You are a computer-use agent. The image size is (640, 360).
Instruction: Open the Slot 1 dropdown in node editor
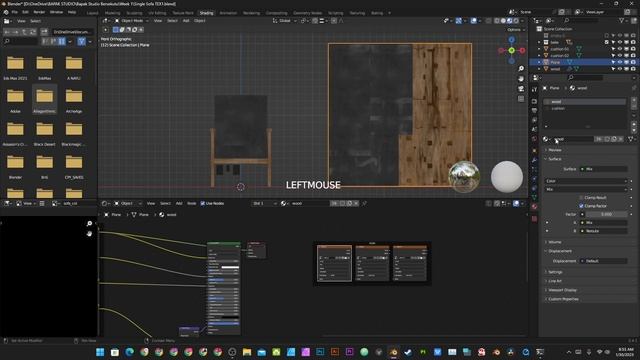pyautogui.click(x=264, y=203)
